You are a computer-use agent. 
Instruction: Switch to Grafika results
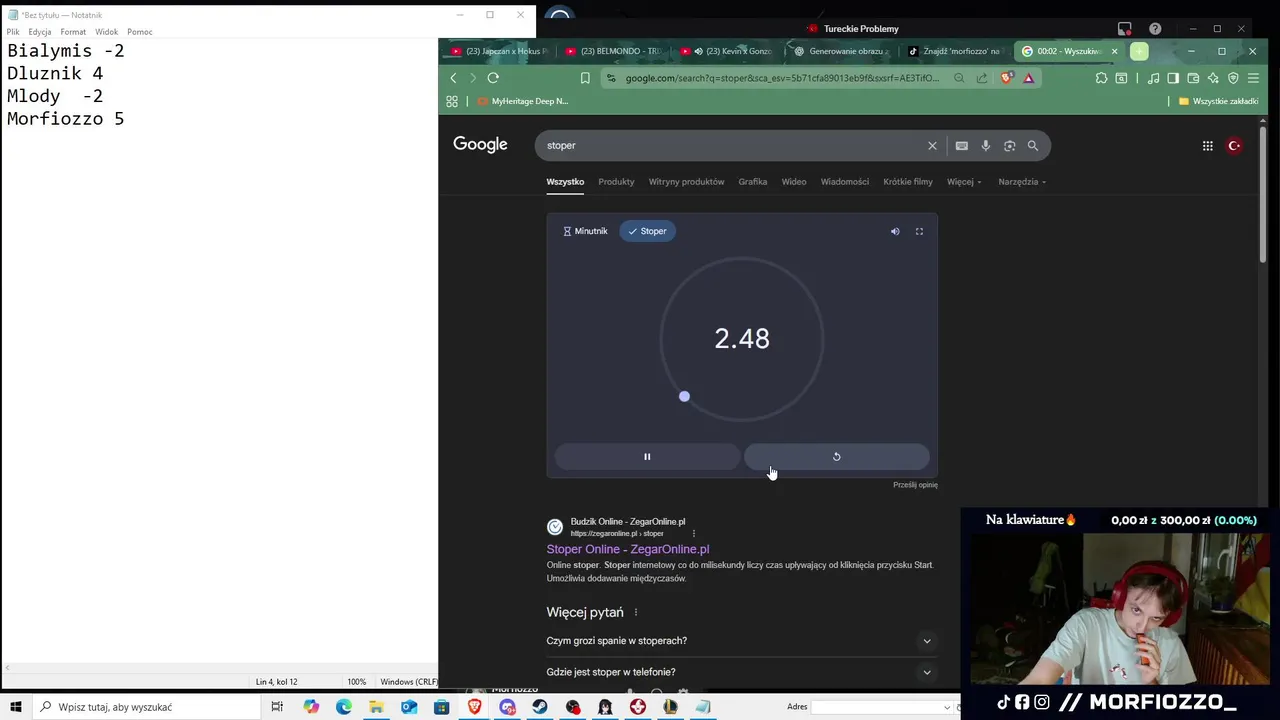pos(753,182)
